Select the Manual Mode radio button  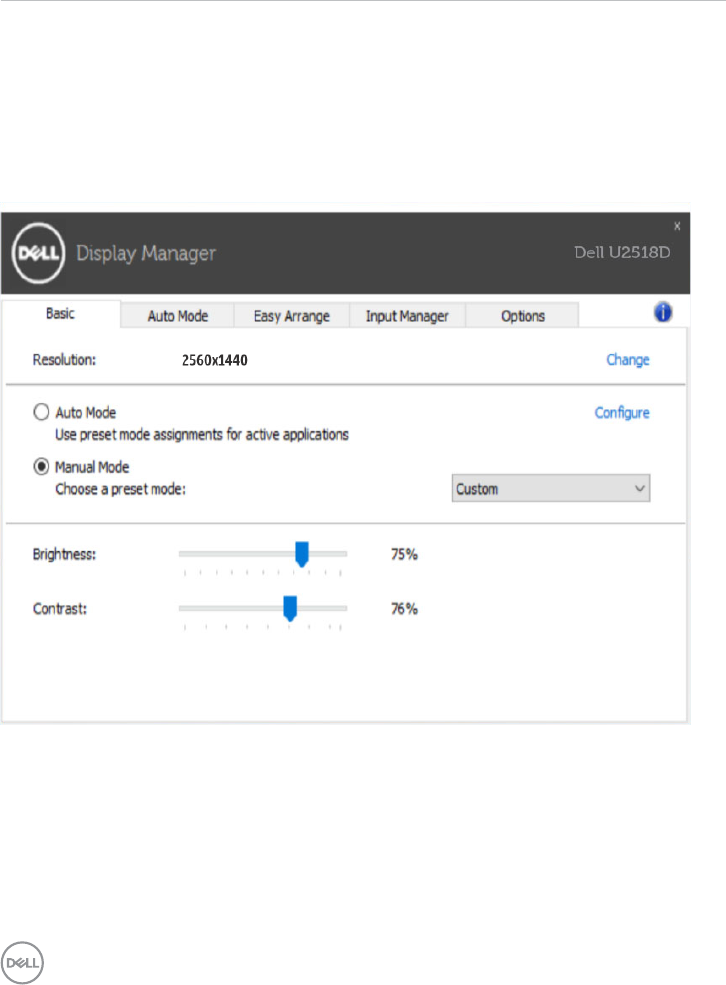tap(41, 466)
